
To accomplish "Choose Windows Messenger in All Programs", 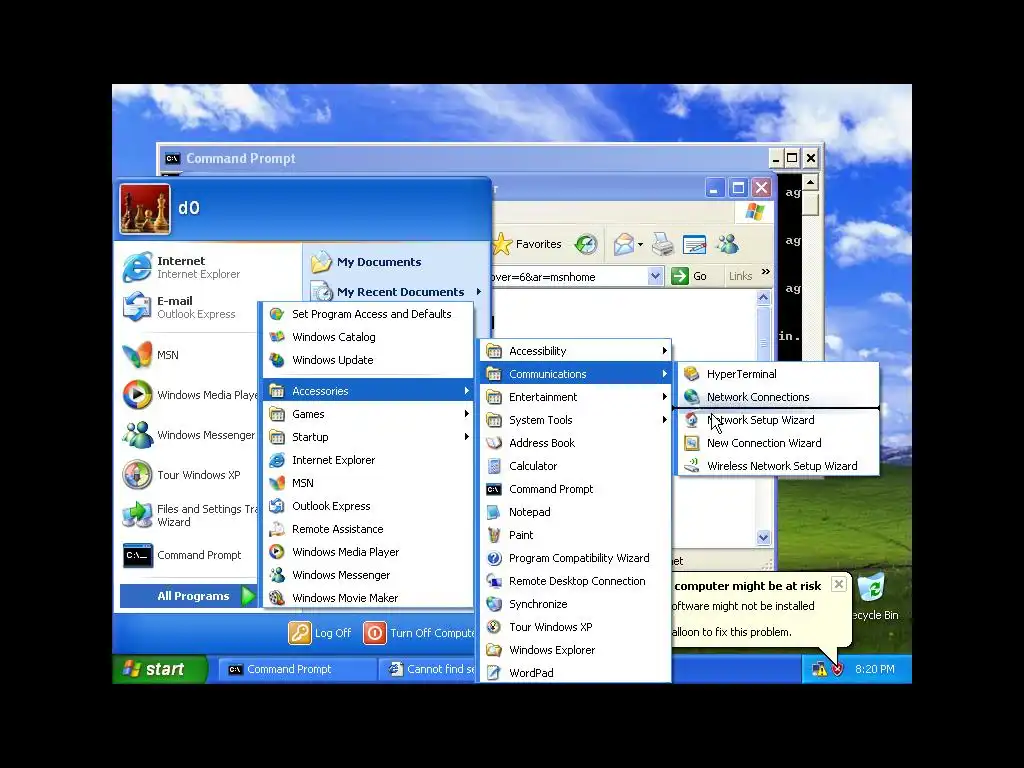I will click(368, 575).
